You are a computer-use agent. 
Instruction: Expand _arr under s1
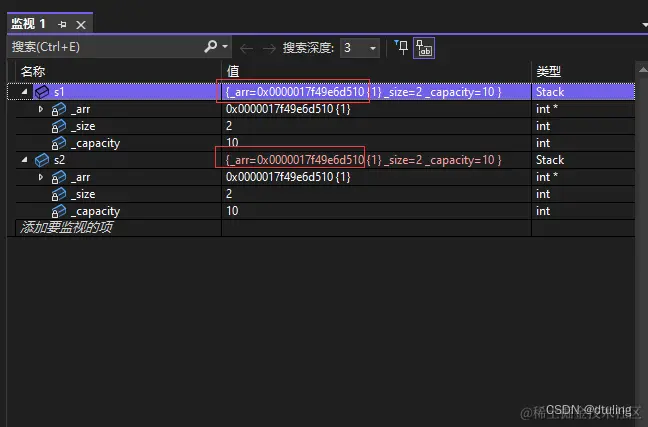click(x=40, y=109)
